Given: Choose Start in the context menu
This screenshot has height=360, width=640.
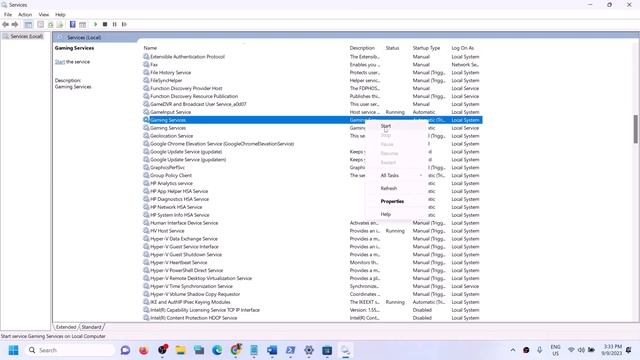Looking at the screenshot, I should pos(386,126).
